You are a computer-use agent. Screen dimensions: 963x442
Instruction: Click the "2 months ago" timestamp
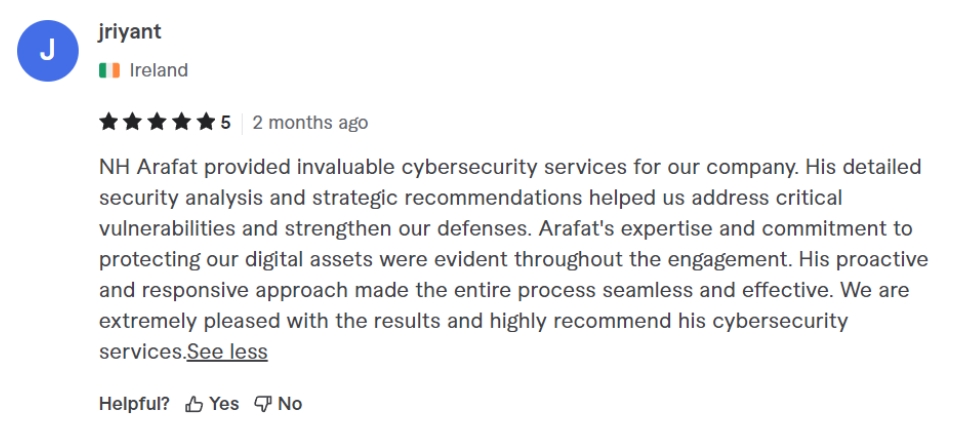pyautogui.click(x=310, y=123)
